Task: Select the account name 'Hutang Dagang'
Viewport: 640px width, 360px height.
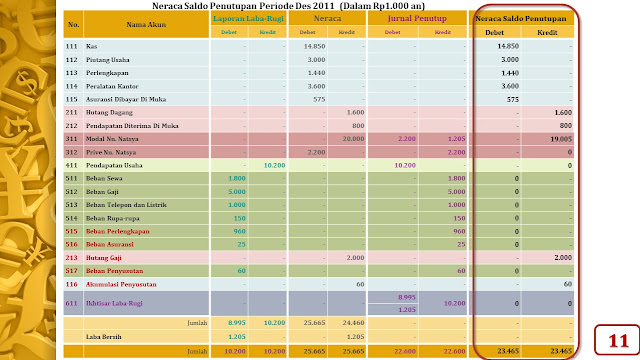Action: 109,113
